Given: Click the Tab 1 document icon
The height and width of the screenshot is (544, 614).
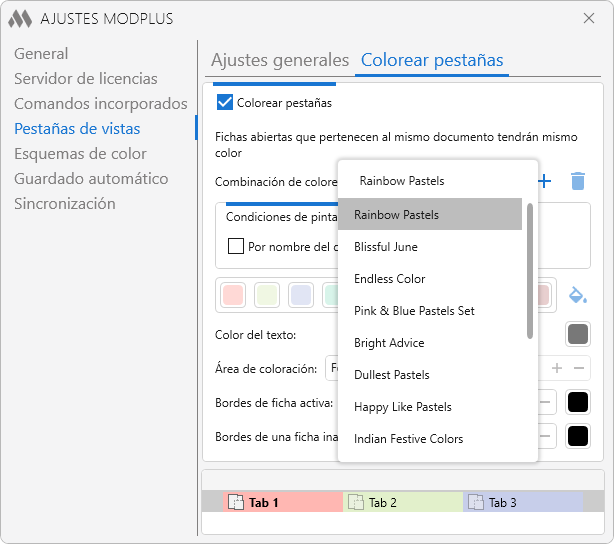Looking at the screenshot, I should click(236, 502).
